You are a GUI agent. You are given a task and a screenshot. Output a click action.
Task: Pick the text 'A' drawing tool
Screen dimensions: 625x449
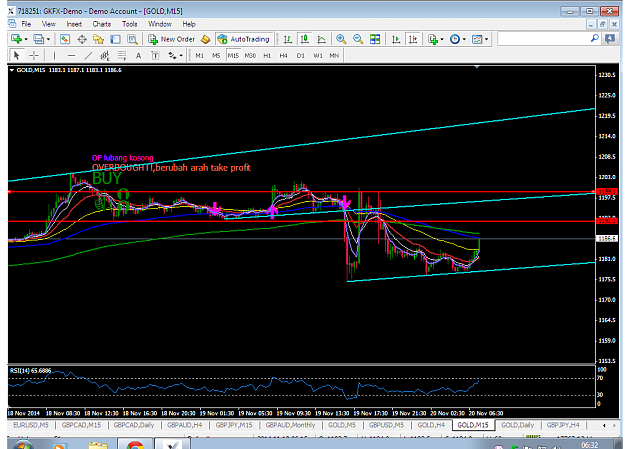tap(138, 55)
